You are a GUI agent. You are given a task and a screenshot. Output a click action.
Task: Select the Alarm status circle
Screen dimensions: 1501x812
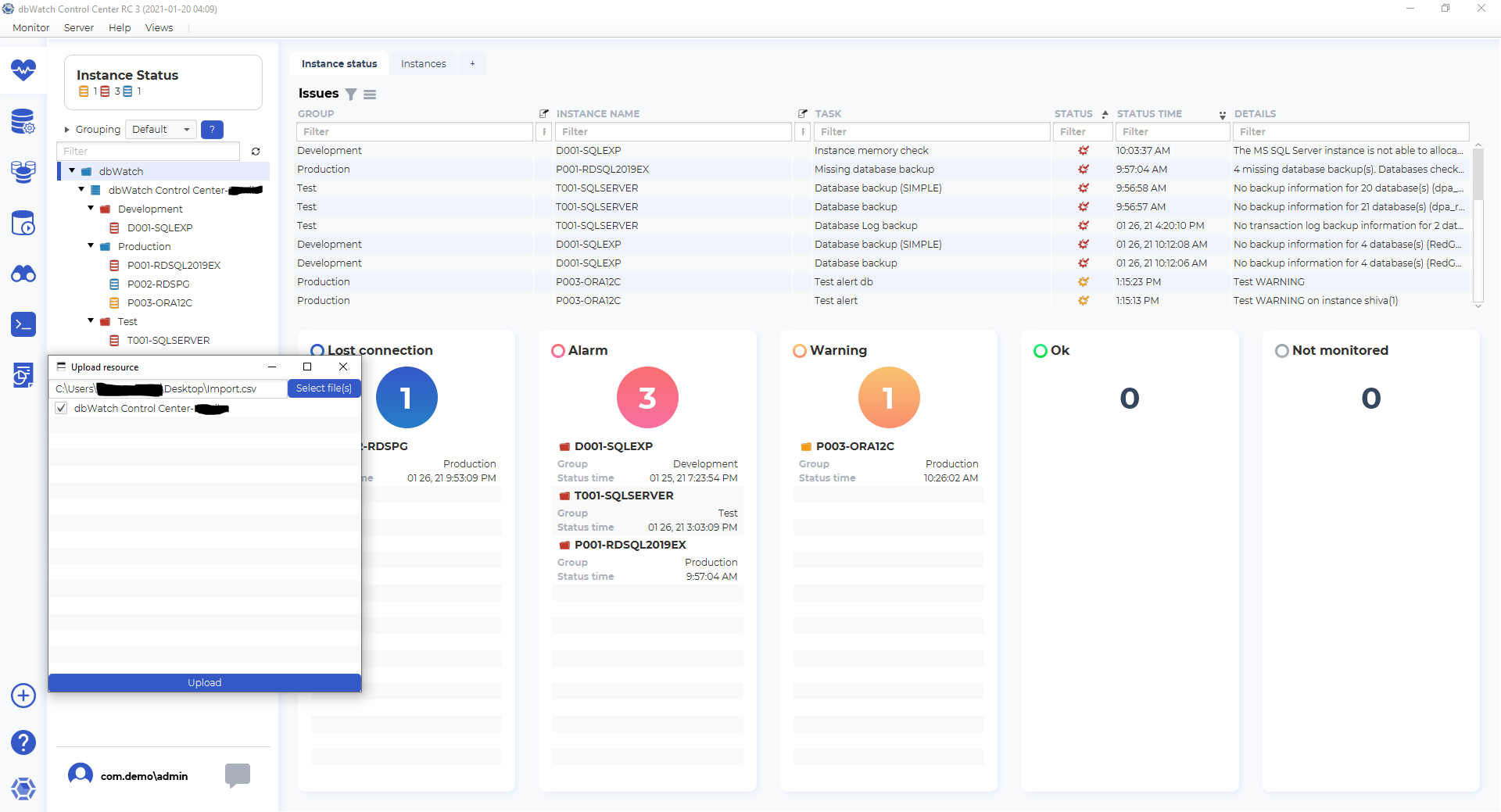pos(647,398)
